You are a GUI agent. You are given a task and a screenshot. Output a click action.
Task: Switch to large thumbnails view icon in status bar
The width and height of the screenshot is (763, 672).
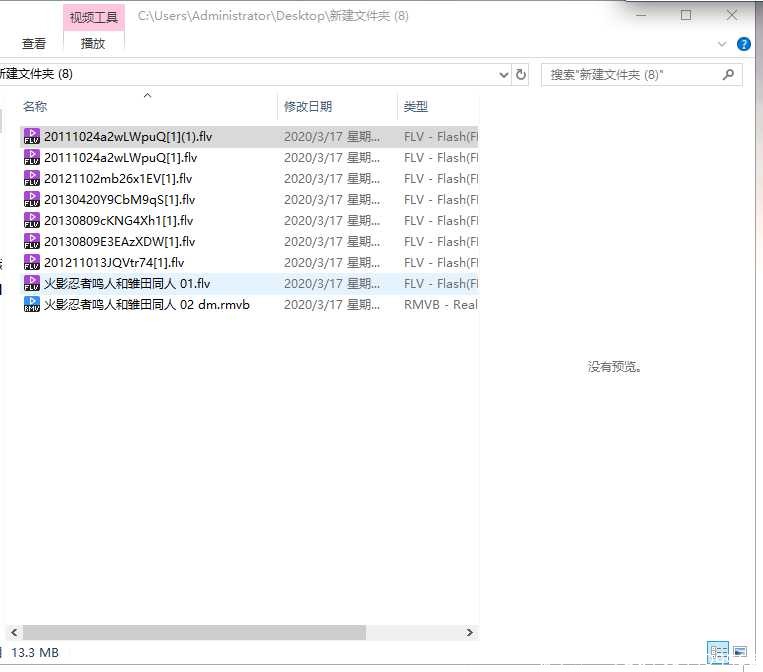(x=740, y=652)
